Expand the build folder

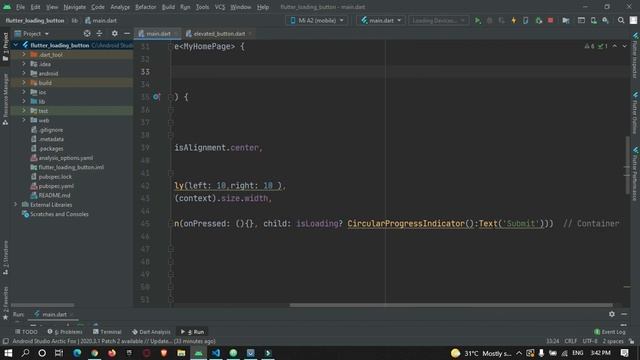click(24, 83)
